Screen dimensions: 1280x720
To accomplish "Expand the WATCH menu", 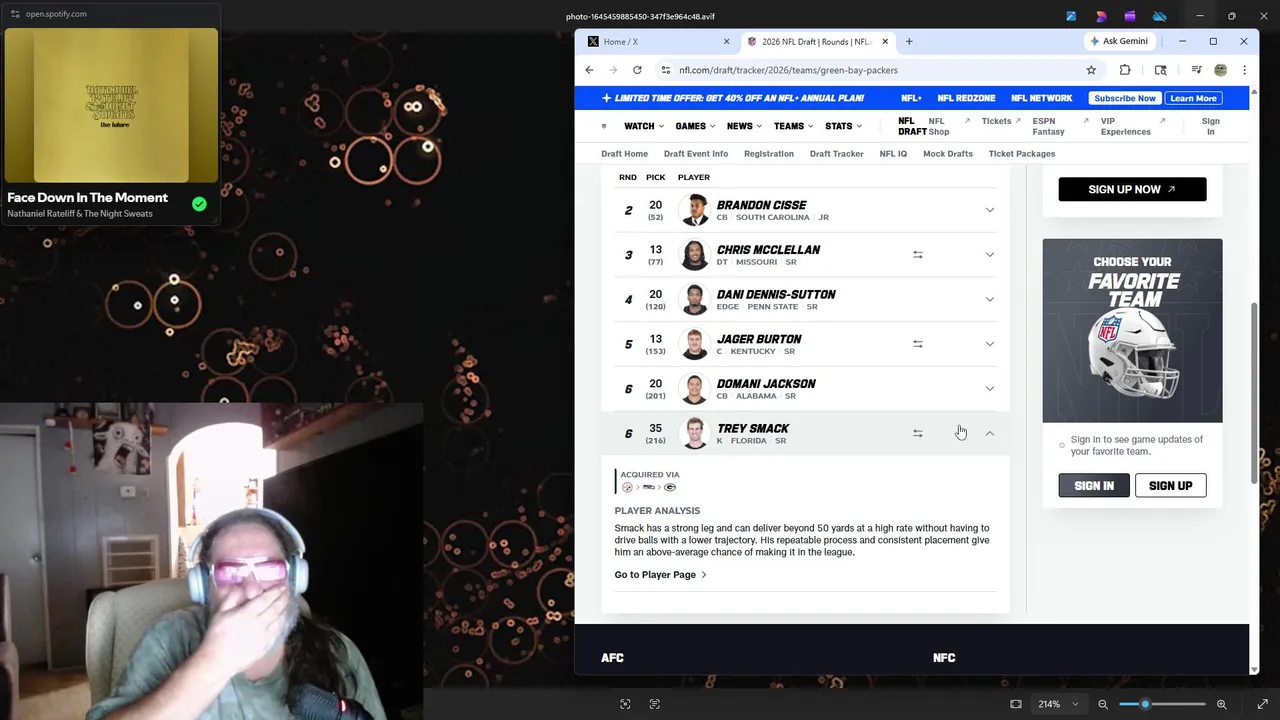I will (x=644, y=126).
